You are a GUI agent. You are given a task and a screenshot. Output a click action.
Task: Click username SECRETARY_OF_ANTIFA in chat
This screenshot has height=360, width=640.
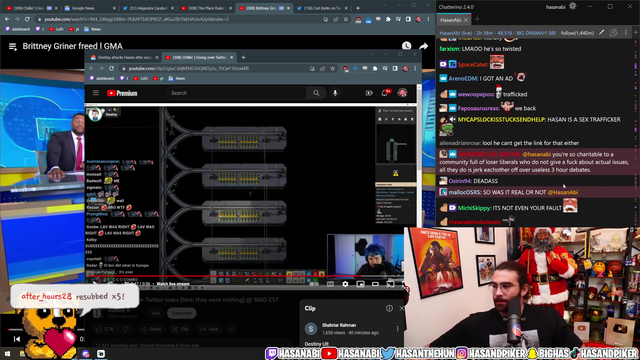[489, 154]
